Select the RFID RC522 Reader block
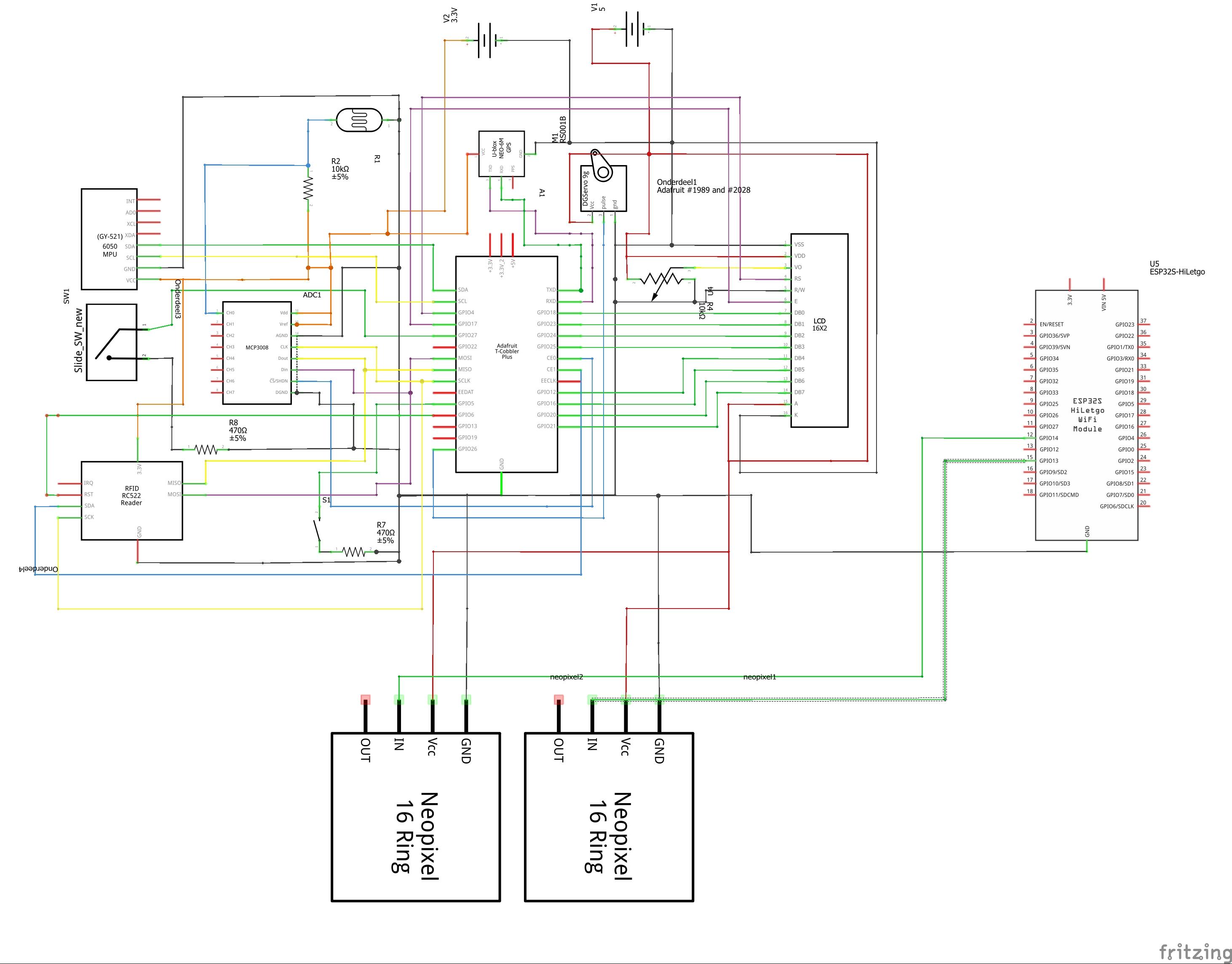Screen dimensions: 1232x964 coord(132,501)
